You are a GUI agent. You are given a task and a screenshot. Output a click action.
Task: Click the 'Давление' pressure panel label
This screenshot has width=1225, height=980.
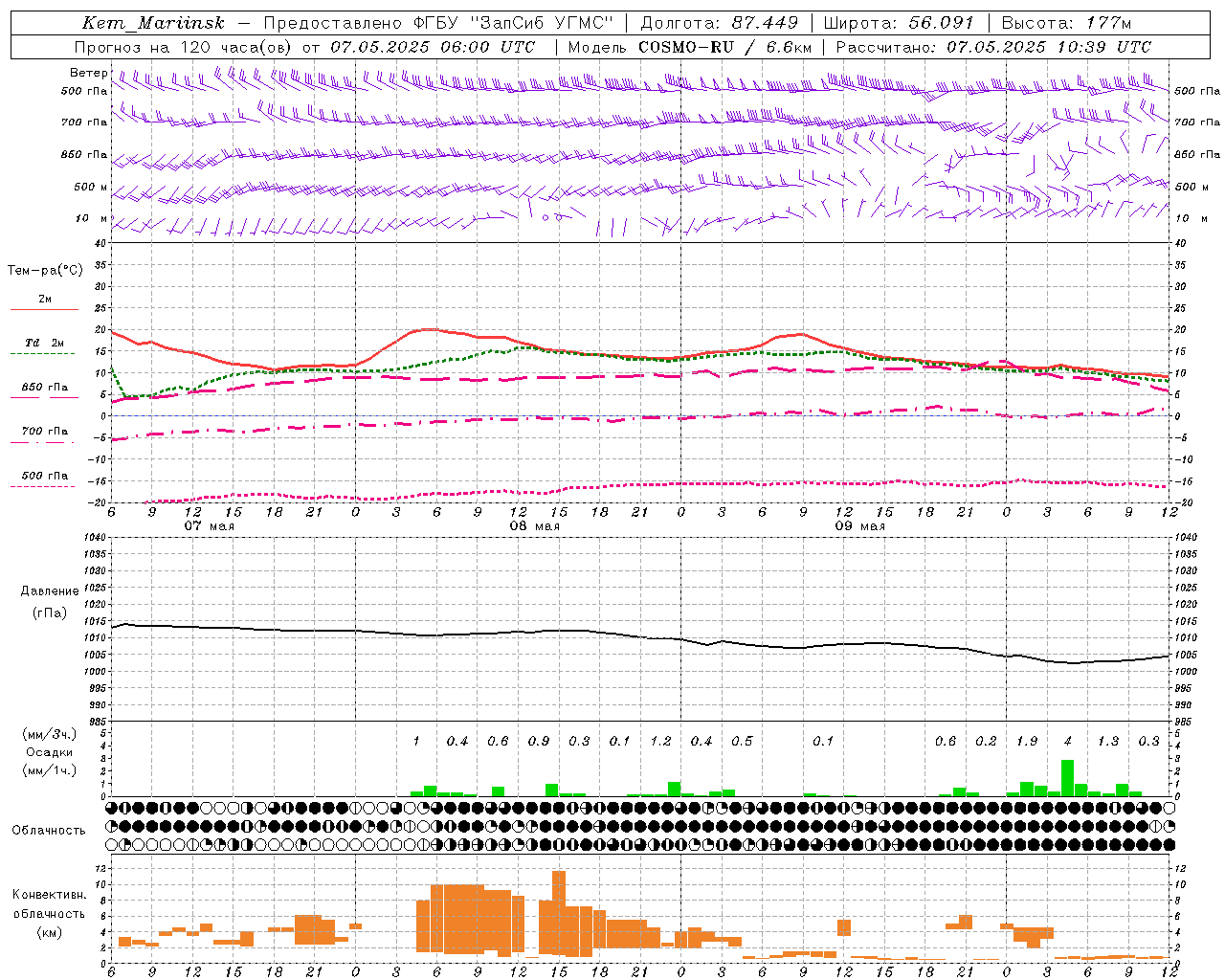50,591
